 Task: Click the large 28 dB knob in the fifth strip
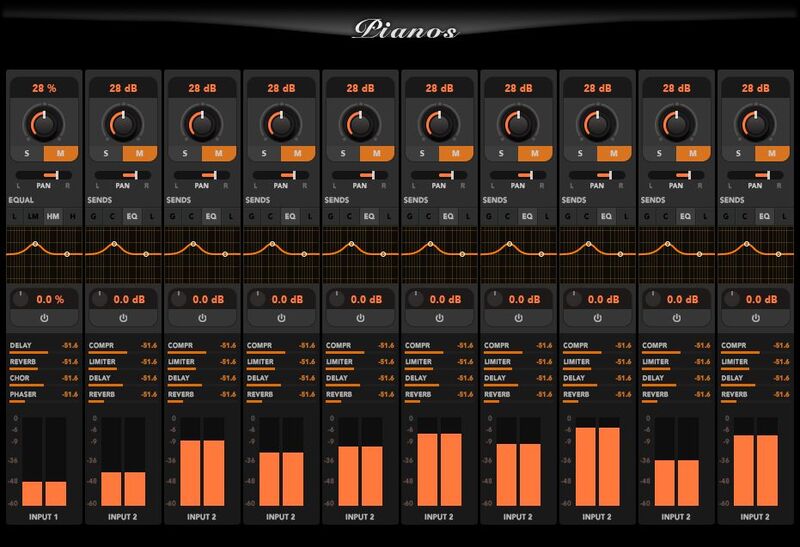coord(360,124)
